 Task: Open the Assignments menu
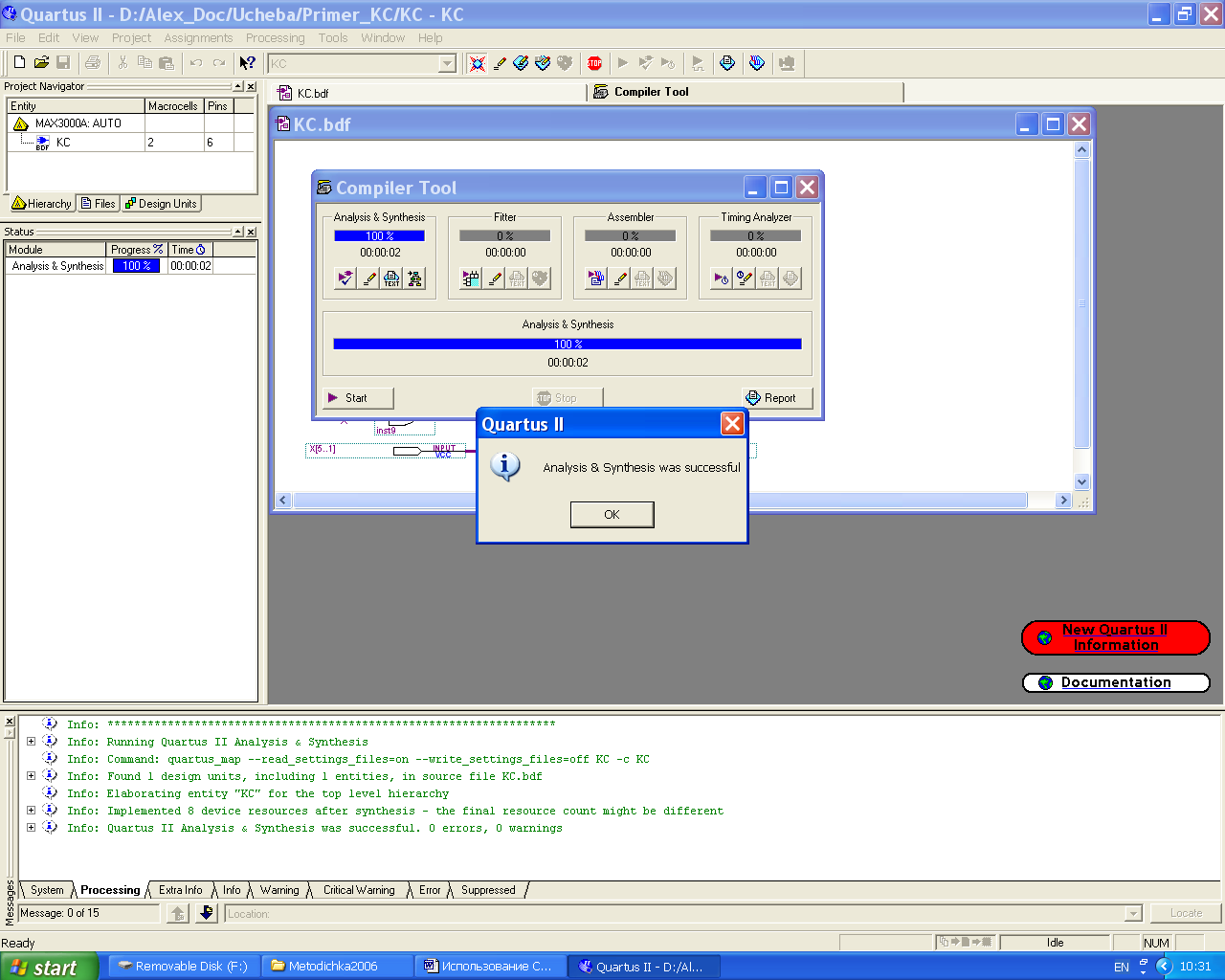(x=198, y=37)
